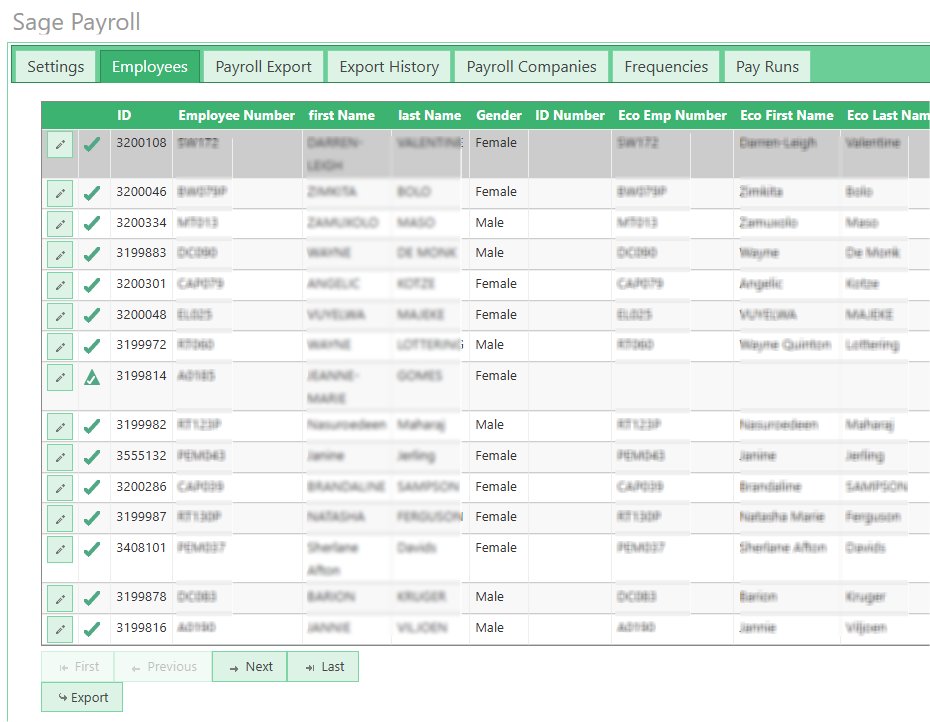Sort by last Name column header
The width and height of the screenshot is (930, 722).
pyautogui.click(x=429, y=115)
